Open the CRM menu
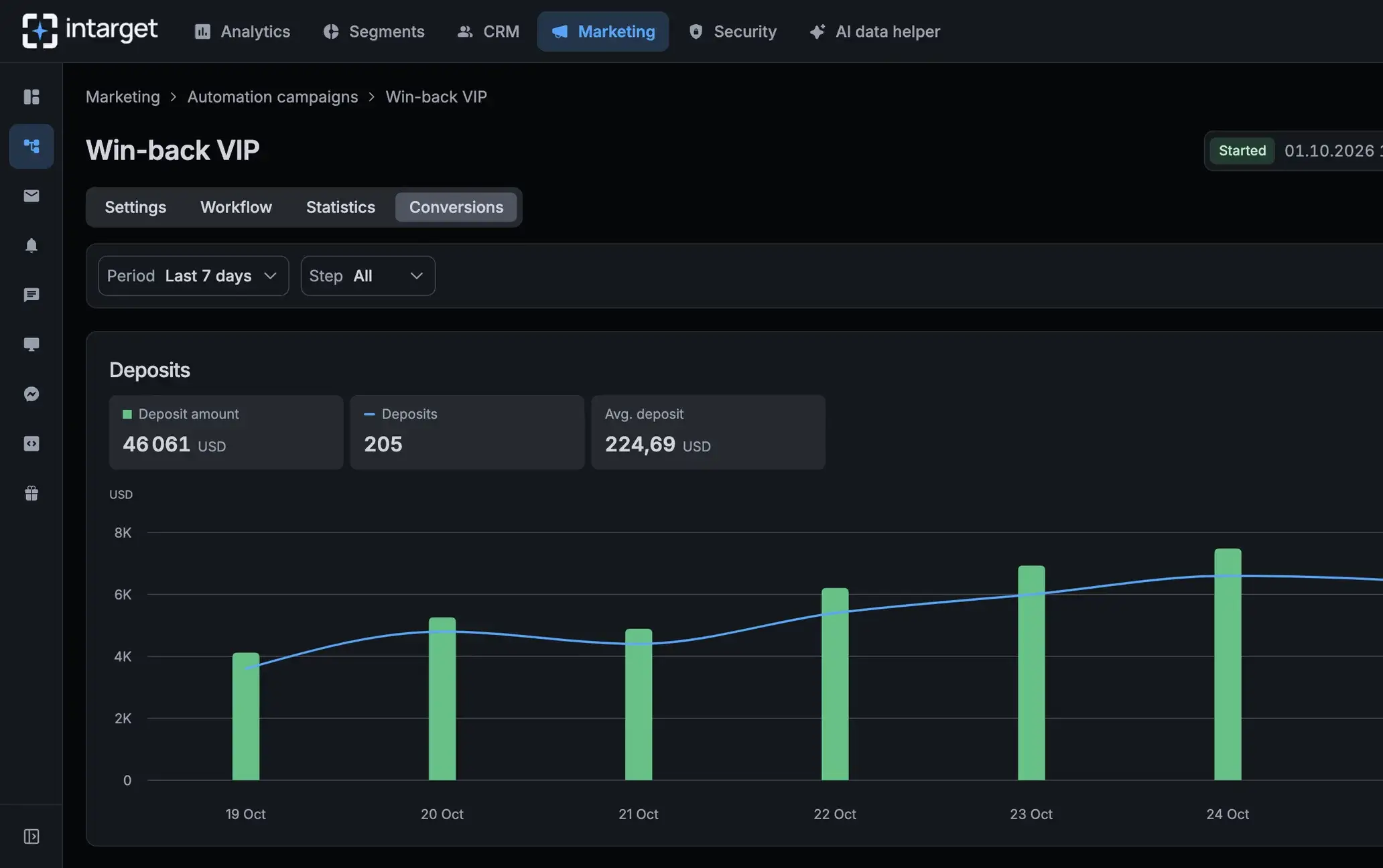Screen dimensions: 1383x868 (x=488, y=31)
